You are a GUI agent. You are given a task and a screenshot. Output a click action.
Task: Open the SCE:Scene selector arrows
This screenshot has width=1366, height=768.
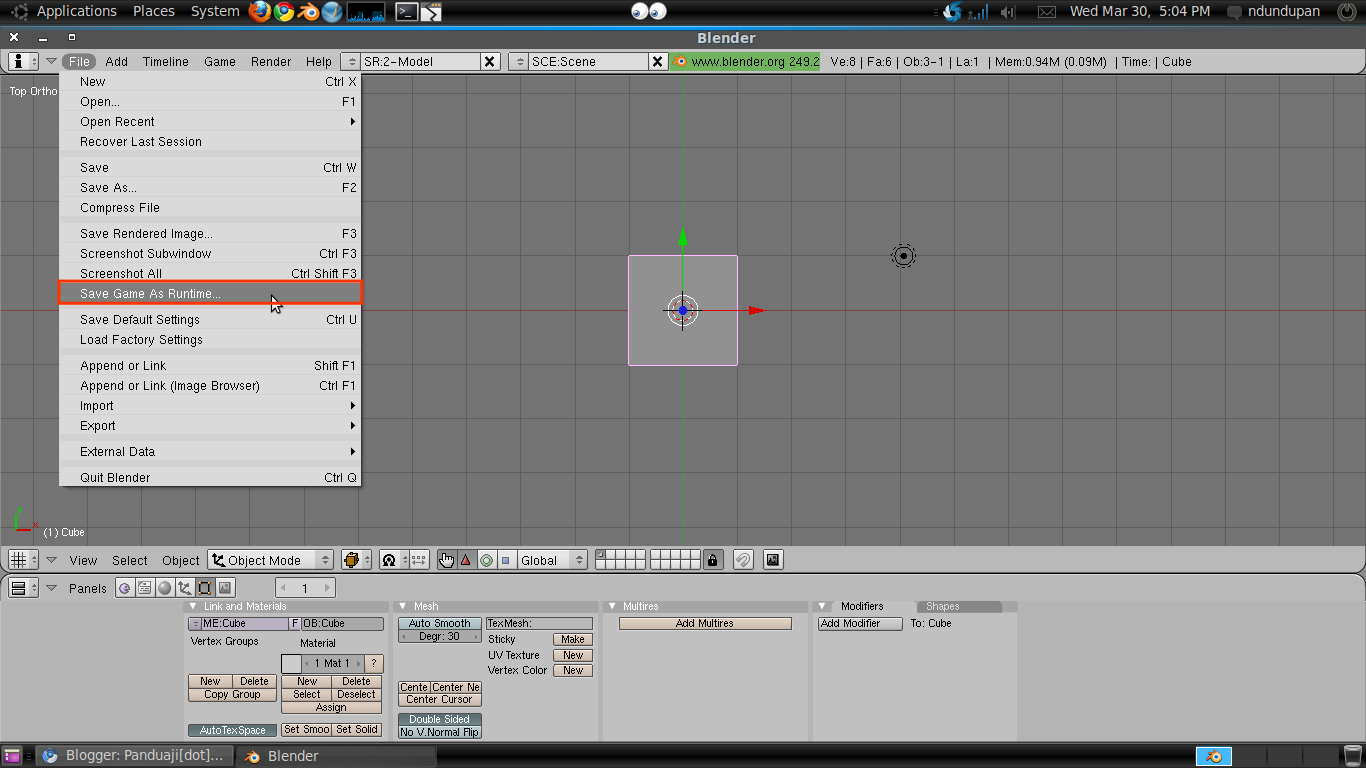click(x=518, y=61)
